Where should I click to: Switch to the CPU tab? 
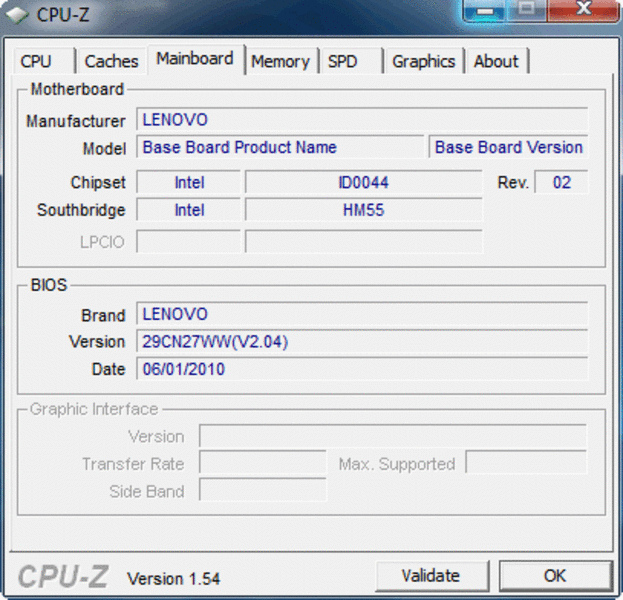pyautogui.click(x=44, y=61)
